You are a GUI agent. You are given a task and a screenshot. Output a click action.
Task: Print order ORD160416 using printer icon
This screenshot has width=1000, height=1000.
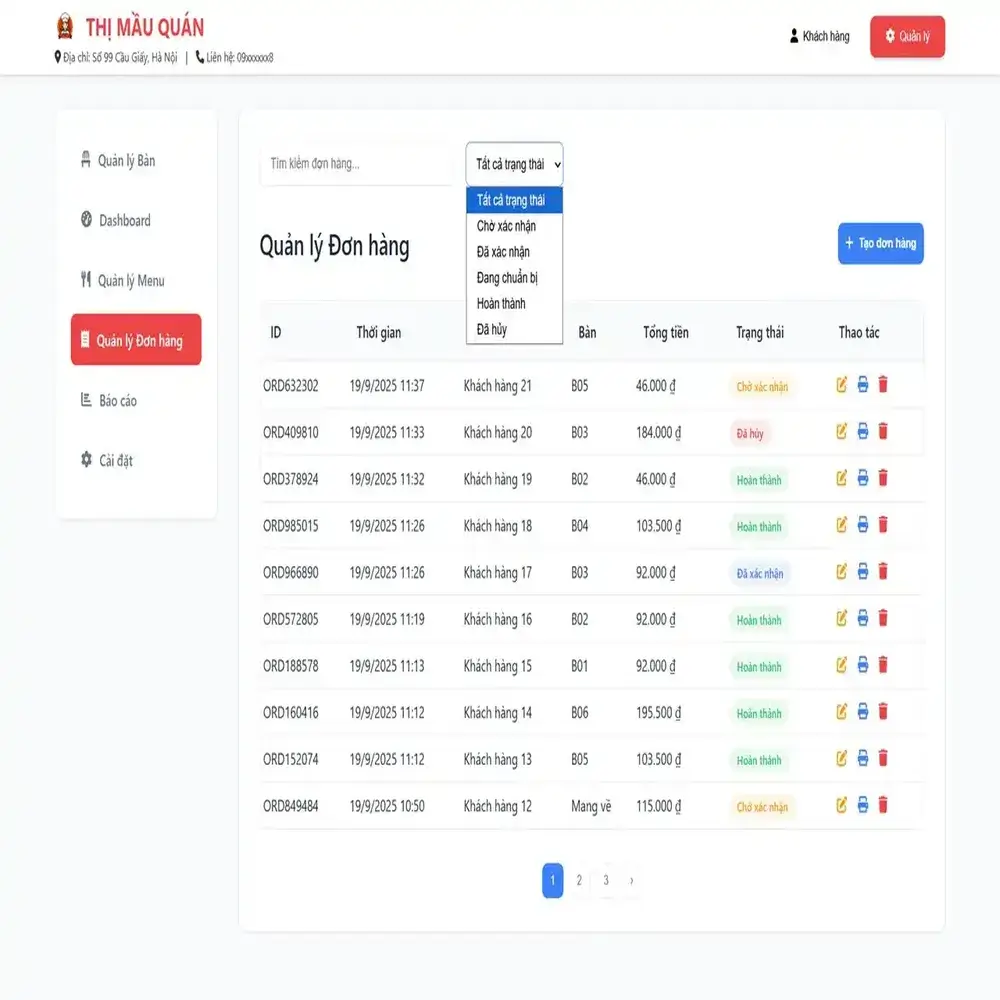pyautogui.click(x=863, y=712)
